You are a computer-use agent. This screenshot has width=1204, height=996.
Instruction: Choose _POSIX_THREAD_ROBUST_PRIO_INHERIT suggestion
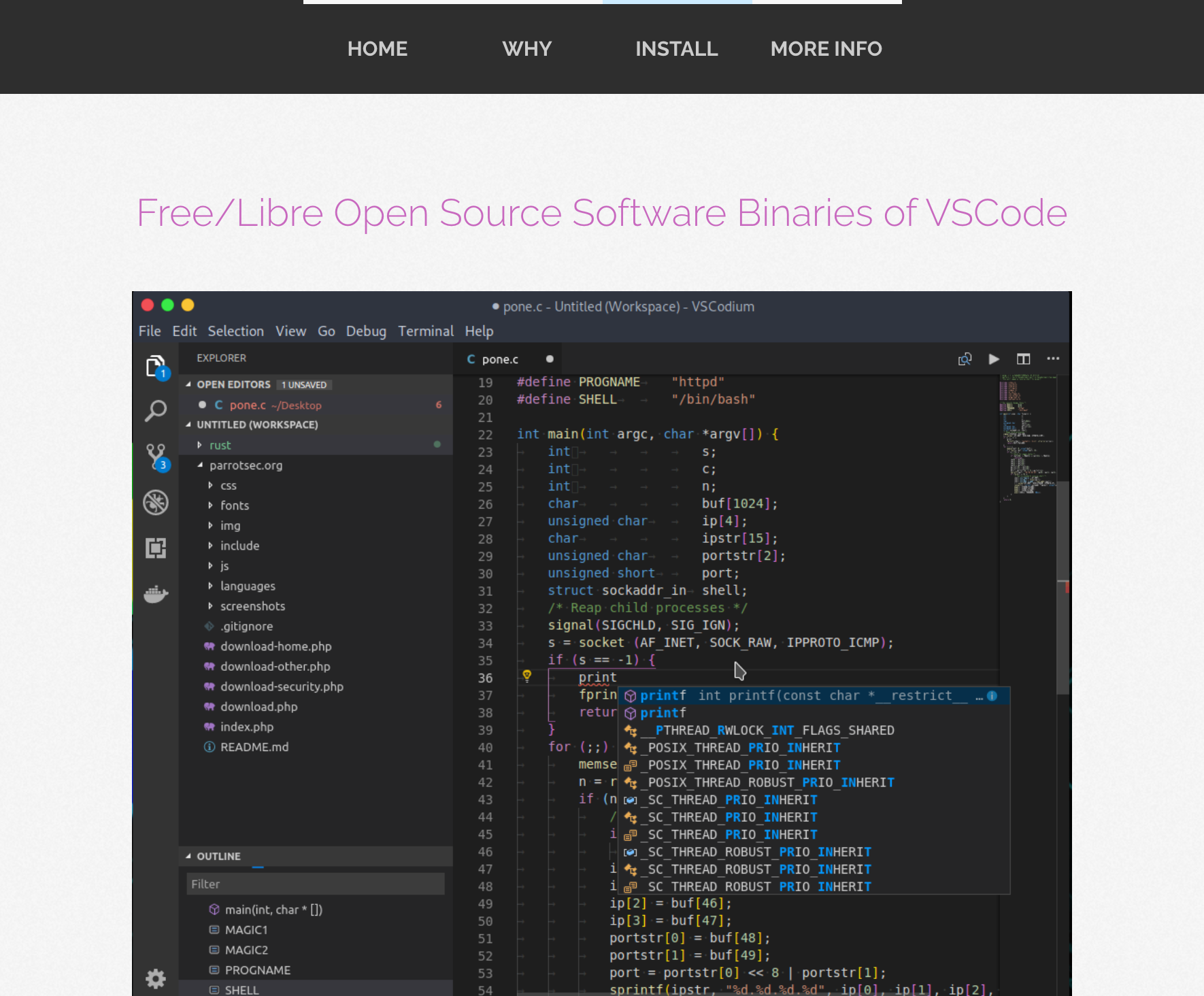814,783
